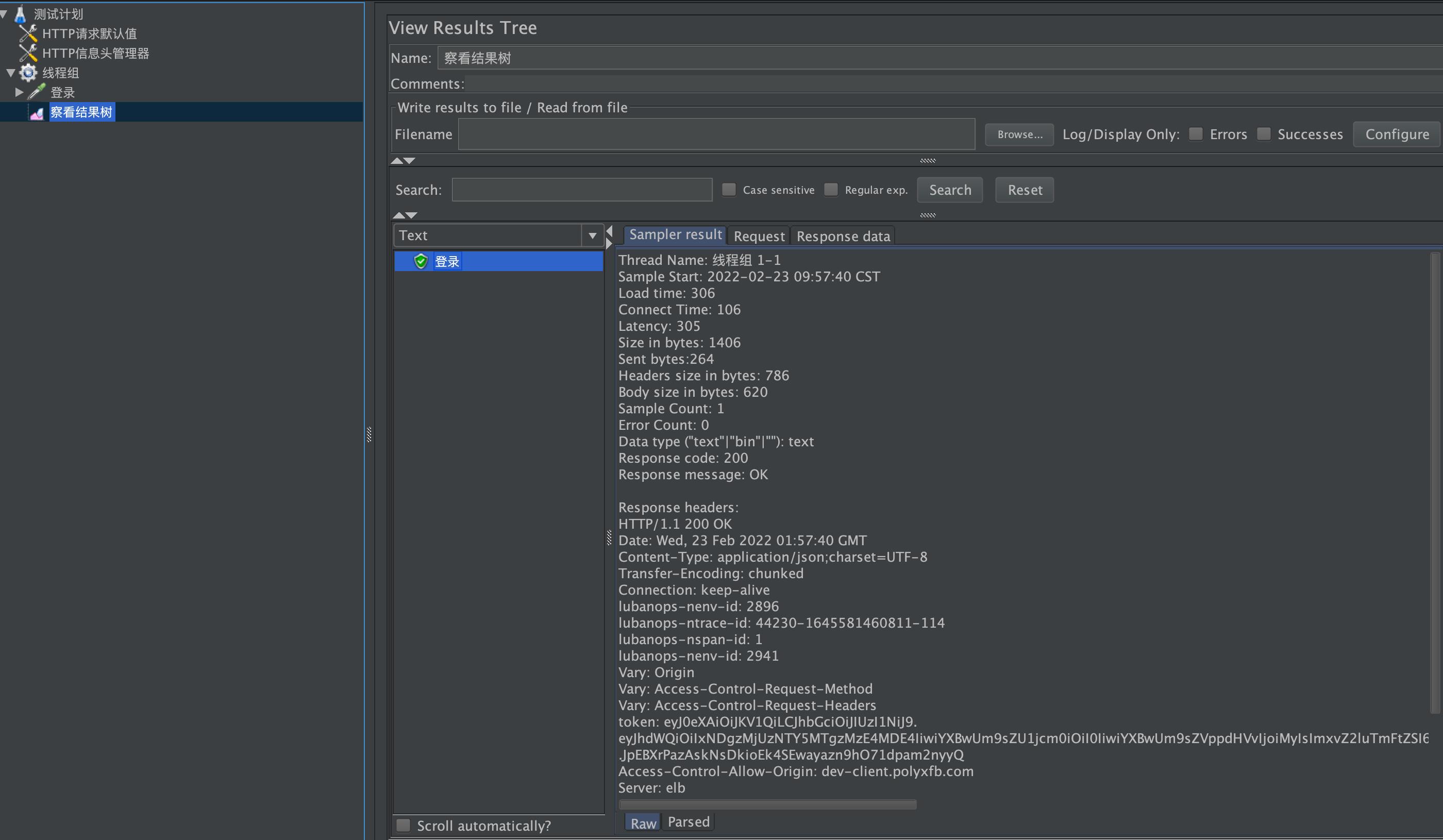Switch to Request tab
The height and width of the screenshot is (840, 1443).
pos(759,236)
